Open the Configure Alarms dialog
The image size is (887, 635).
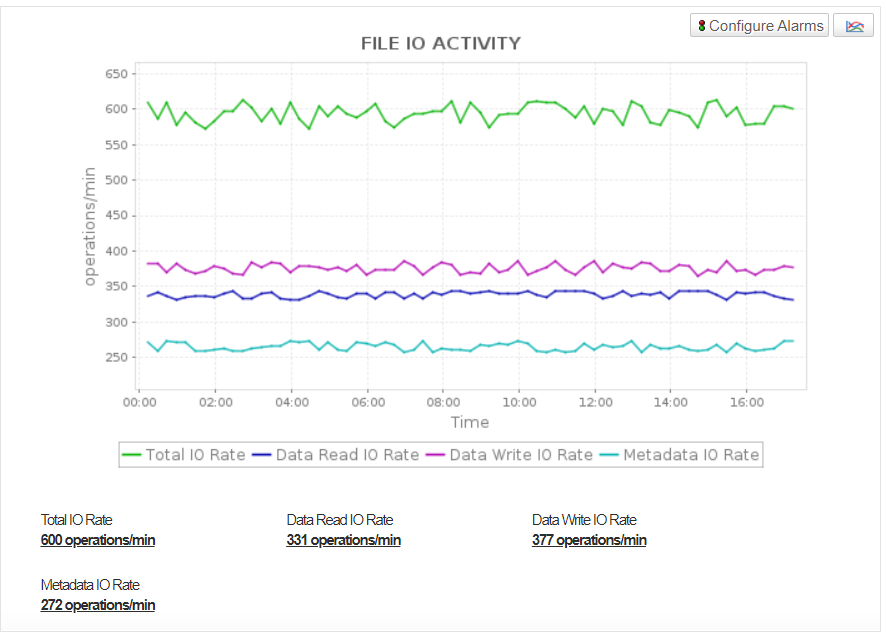759,26
